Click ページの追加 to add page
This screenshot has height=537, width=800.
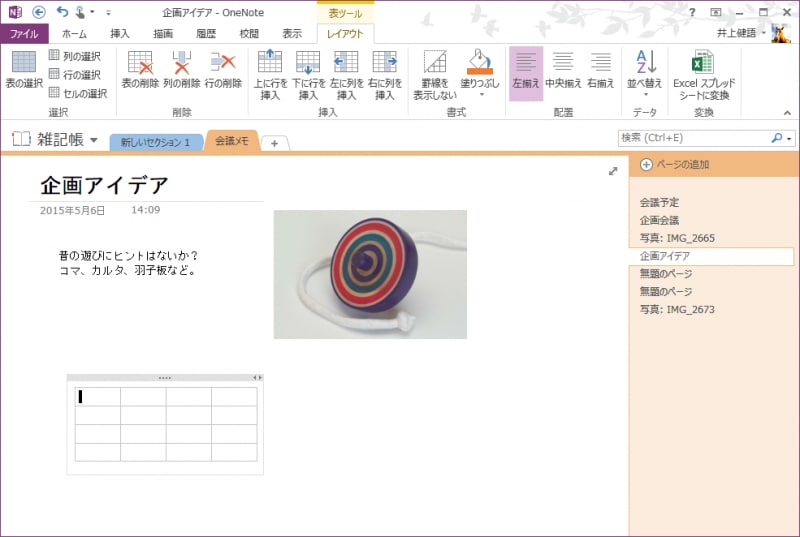coord(677,165)
